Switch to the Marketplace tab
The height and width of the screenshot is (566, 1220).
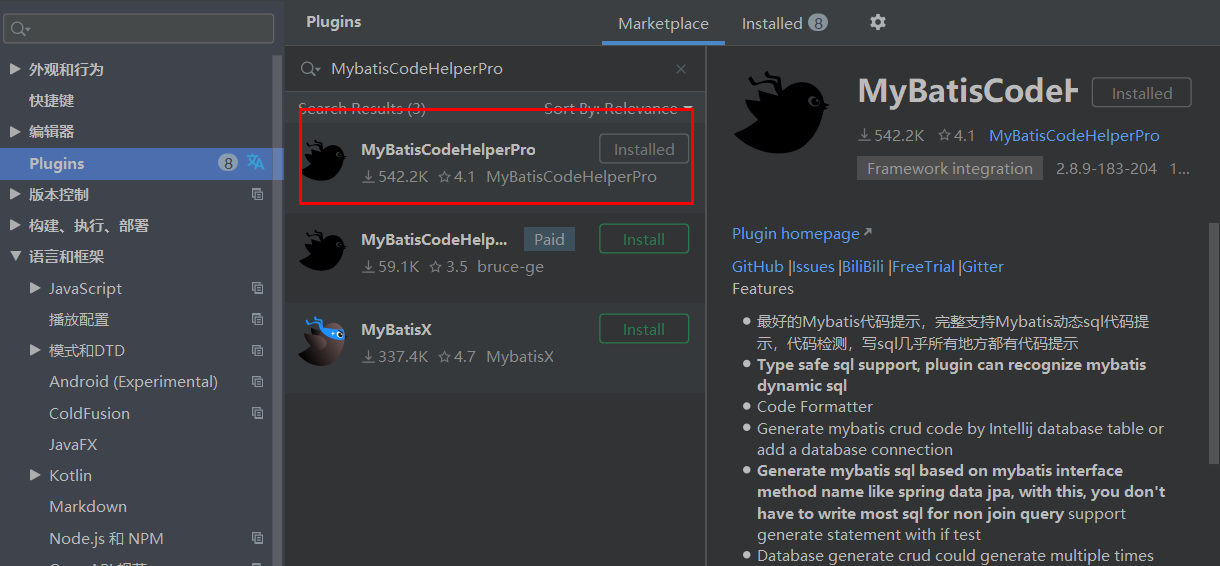[x=663, y=23]
